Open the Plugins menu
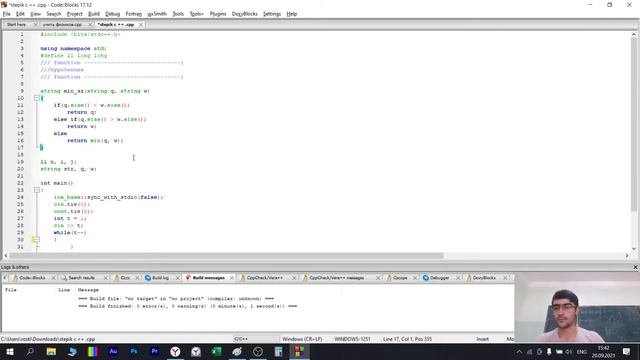 [218, 14]
